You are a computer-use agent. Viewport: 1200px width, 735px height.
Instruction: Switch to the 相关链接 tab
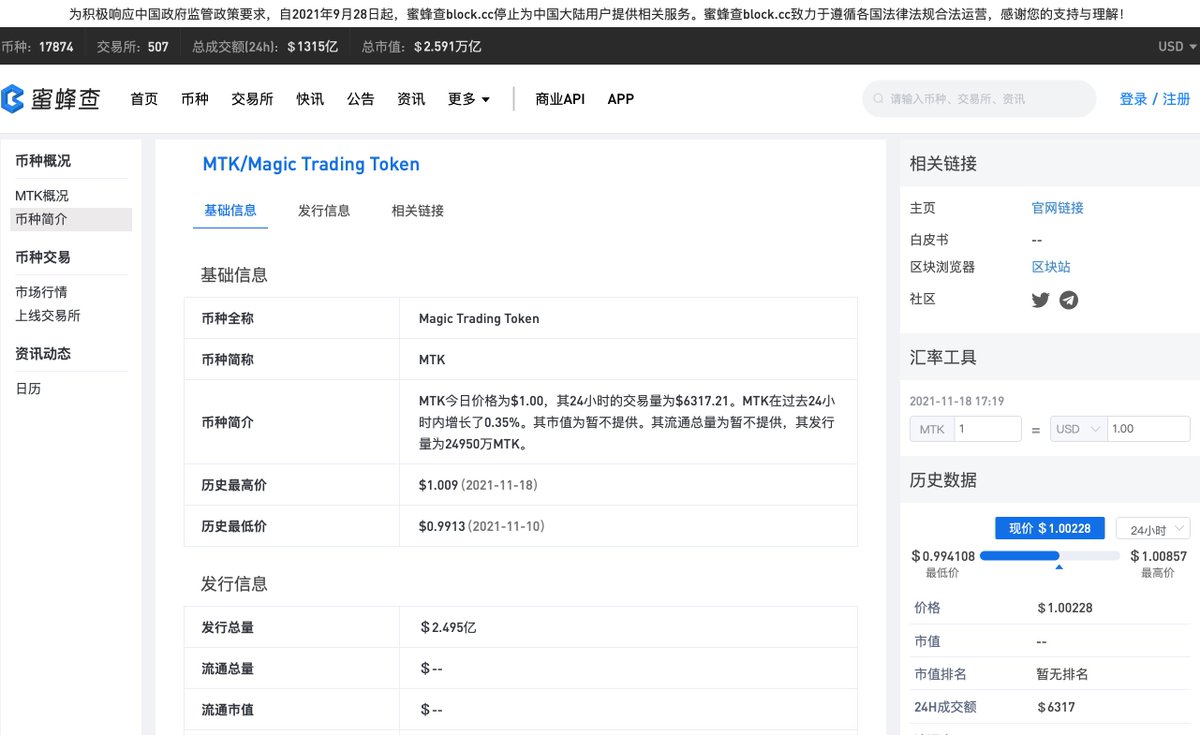coord(418,210)
